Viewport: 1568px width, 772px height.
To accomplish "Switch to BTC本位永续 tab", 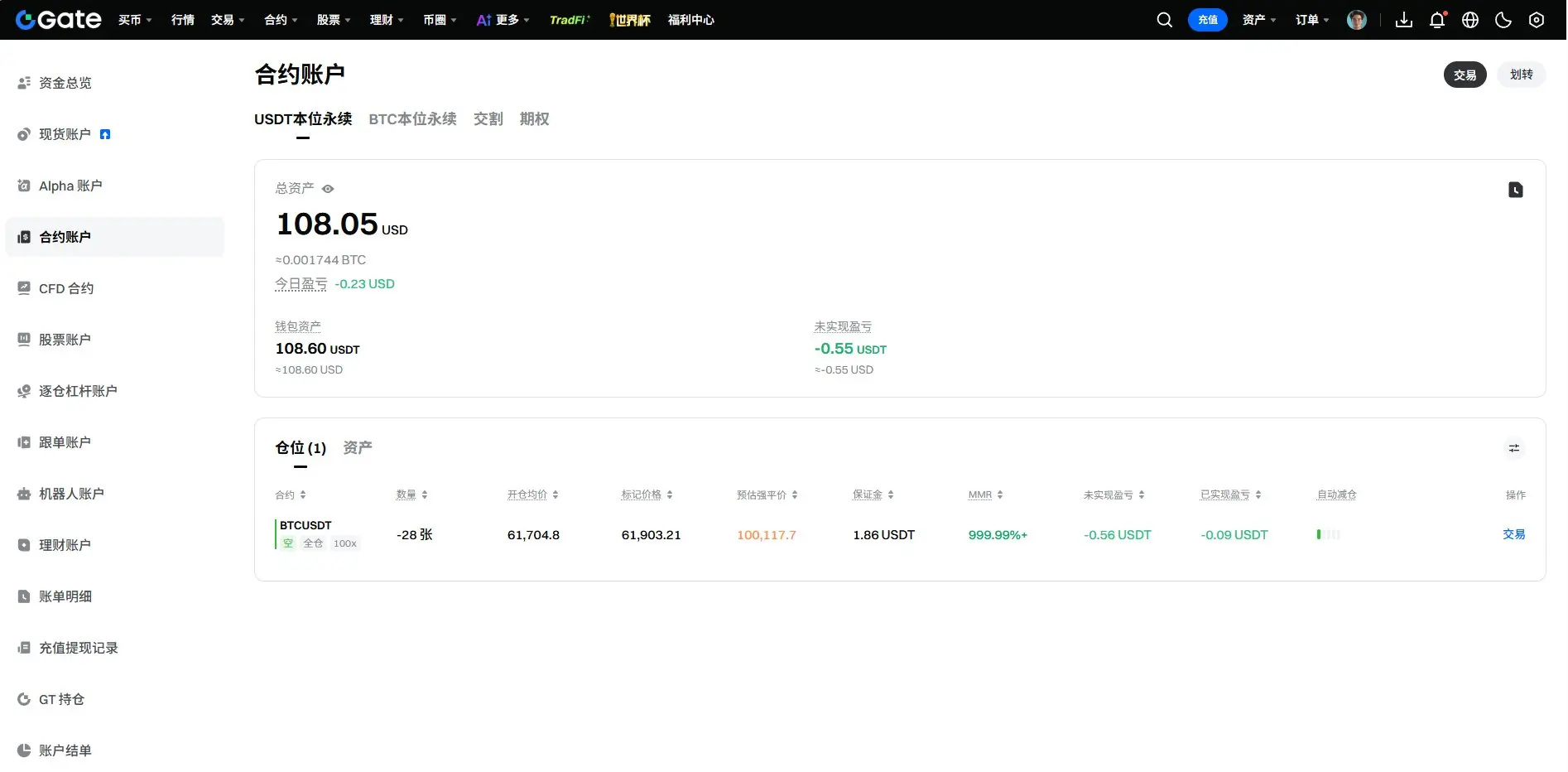I will (412, 119).
